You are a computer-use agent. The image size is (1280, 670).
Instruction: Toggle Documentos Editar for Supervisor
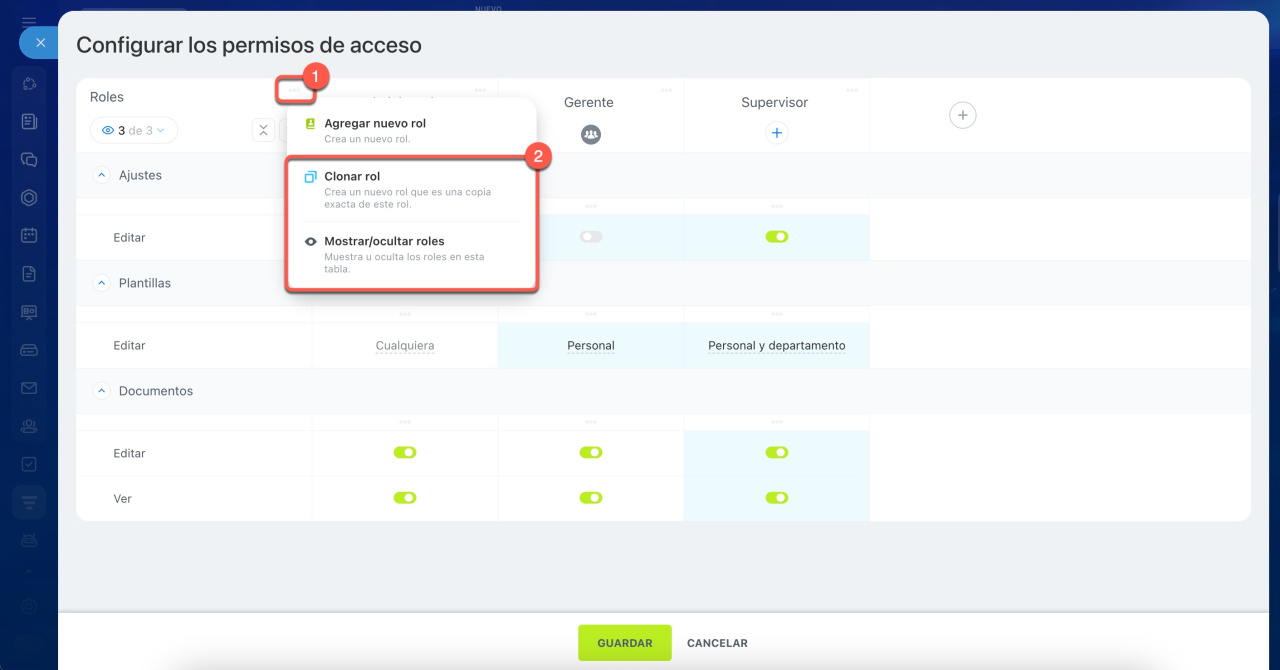(777, 453)
